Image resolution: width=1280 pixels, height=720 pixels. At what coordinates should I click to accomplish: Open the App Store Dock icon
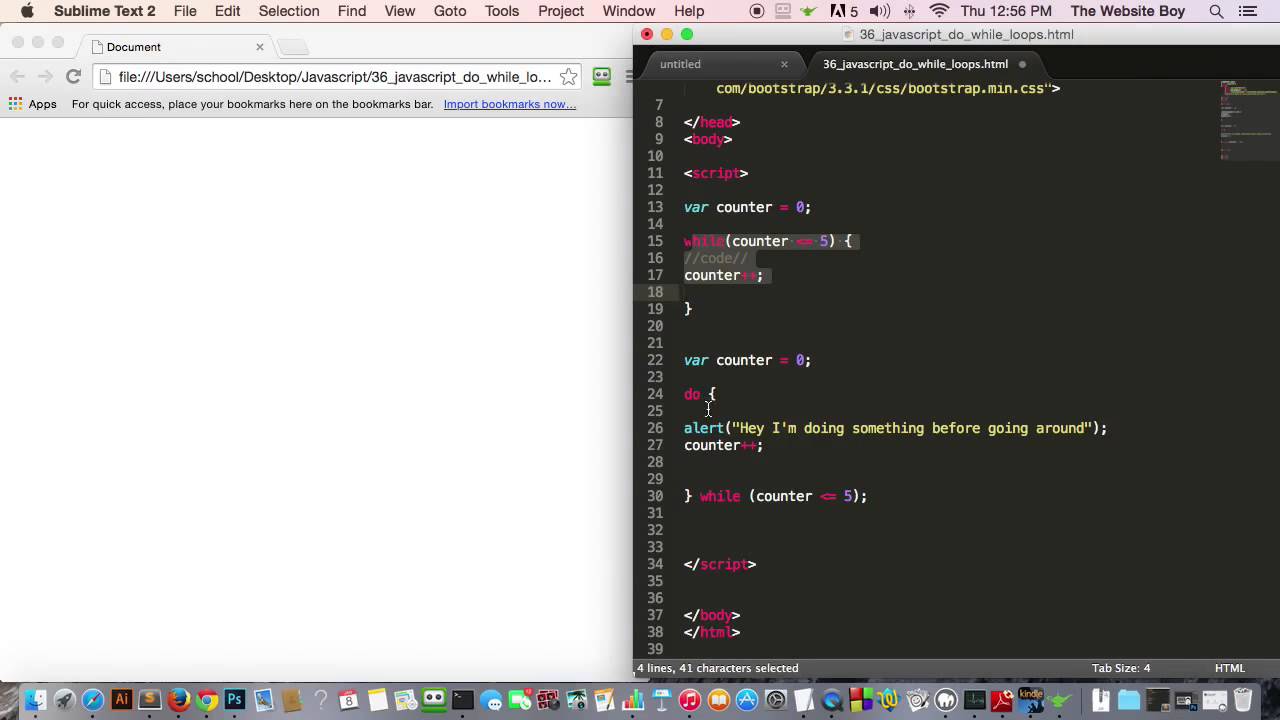[x=747, y=700]
